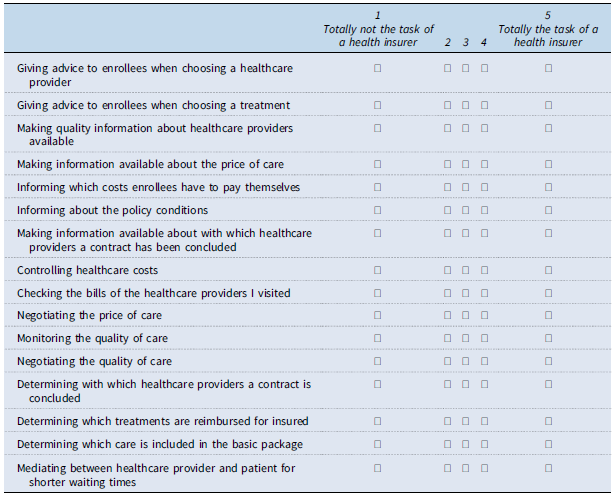Mark 2 for 'Checking the bills' row

pyautogui.click(x=448, y=293)
